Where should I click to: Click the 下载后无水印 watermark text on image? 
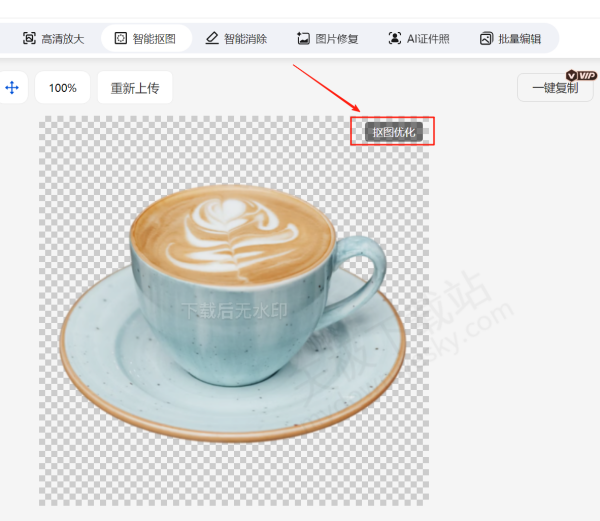(x=234, y=311)
